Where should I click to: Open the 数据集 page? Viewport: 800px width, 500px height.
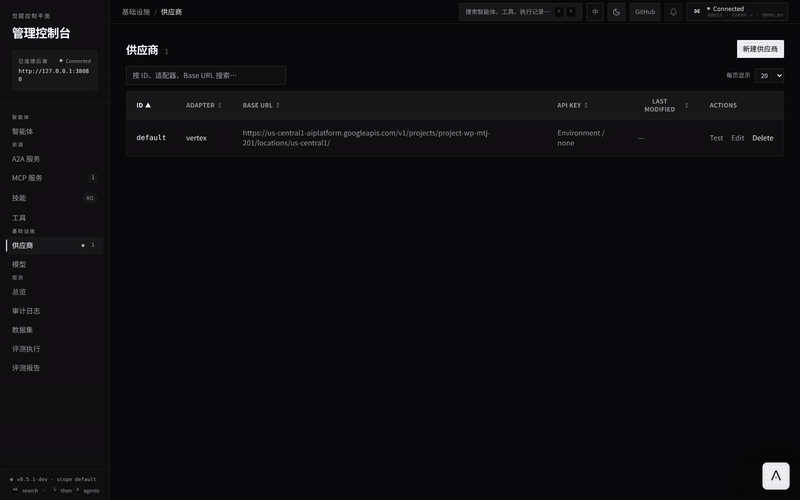[22, 330]
